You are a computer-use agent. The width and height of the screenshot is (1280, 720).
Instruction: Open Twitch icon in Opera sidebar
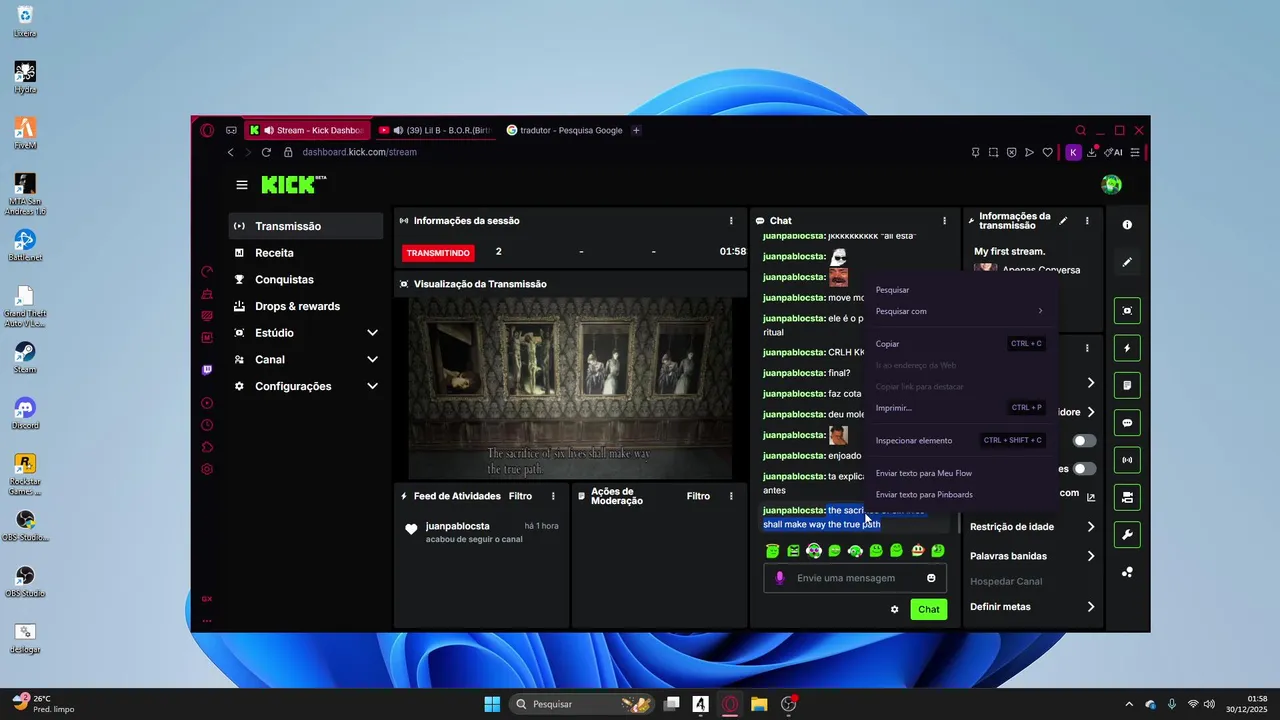click(207, 370)
